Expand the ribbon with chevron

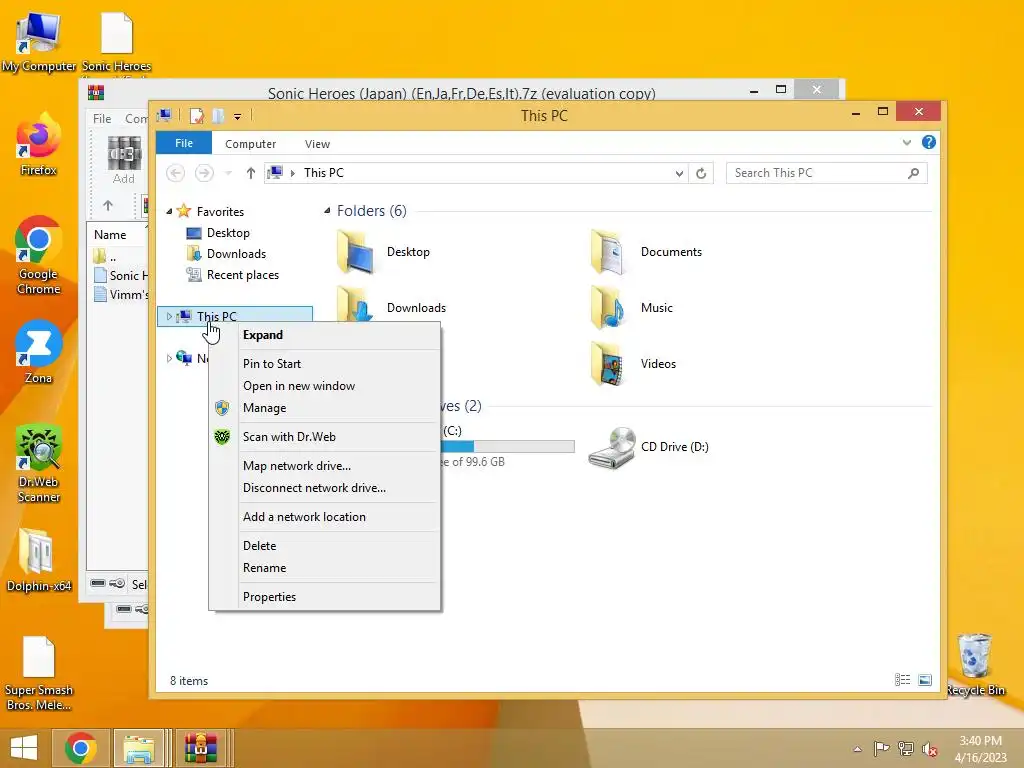[x=906, y=142]
